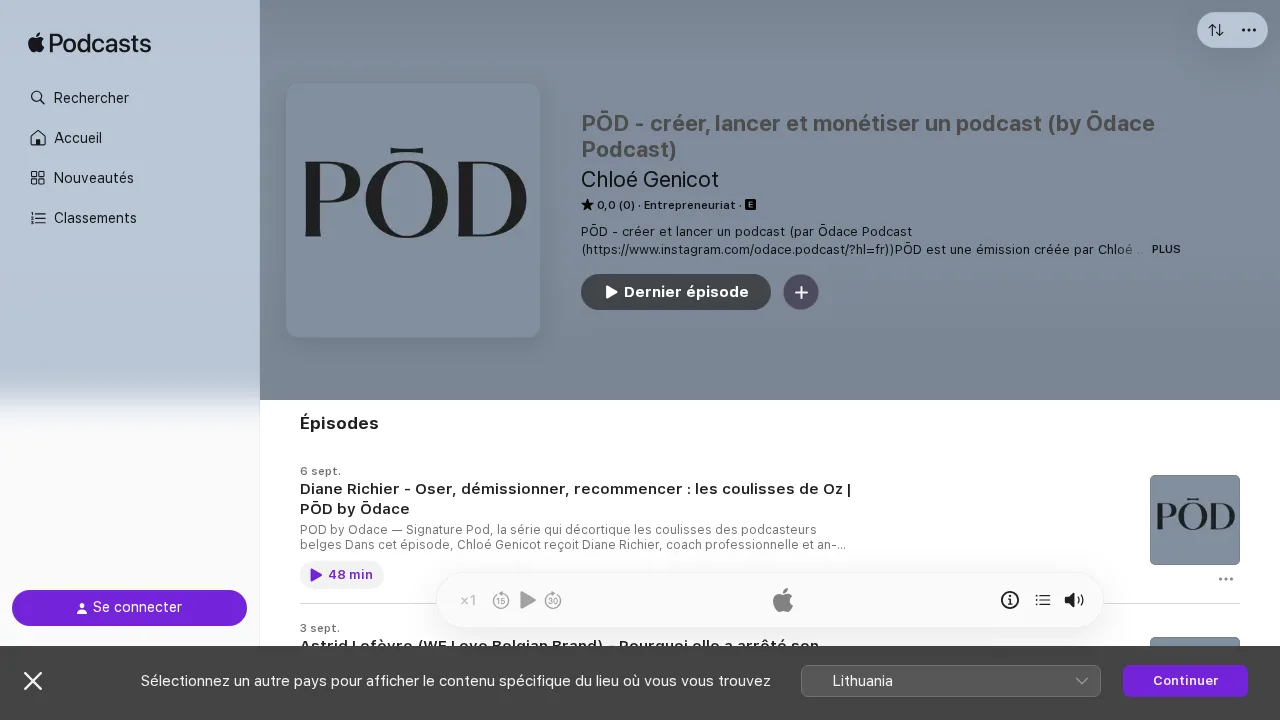Expand the description with PLUS

pyautogui.click(x=1166, y=249)
